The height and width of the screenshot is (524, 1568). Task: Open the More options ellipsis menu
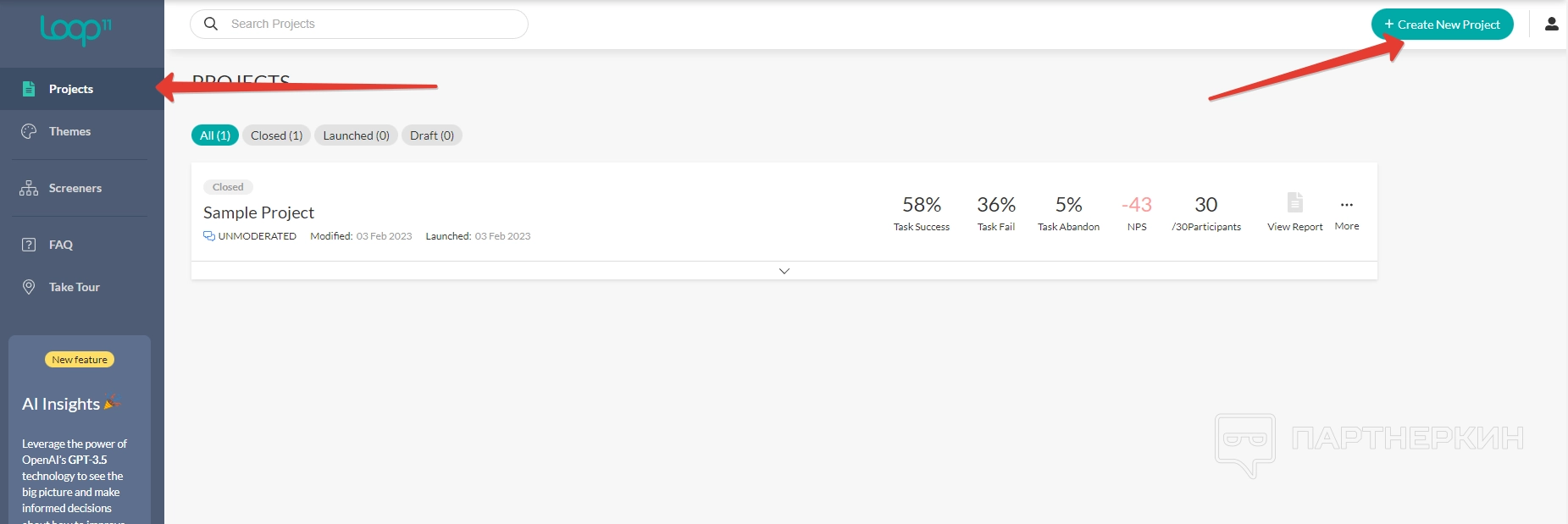coord(1346,205)
